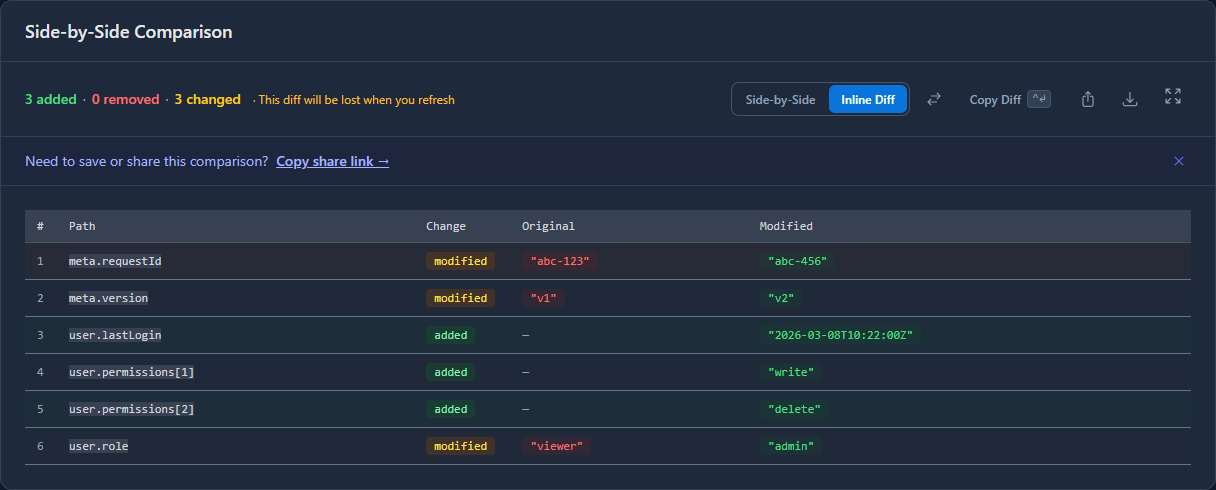Click the Original column header
1216x490 pixels.
tap(548, 226)
